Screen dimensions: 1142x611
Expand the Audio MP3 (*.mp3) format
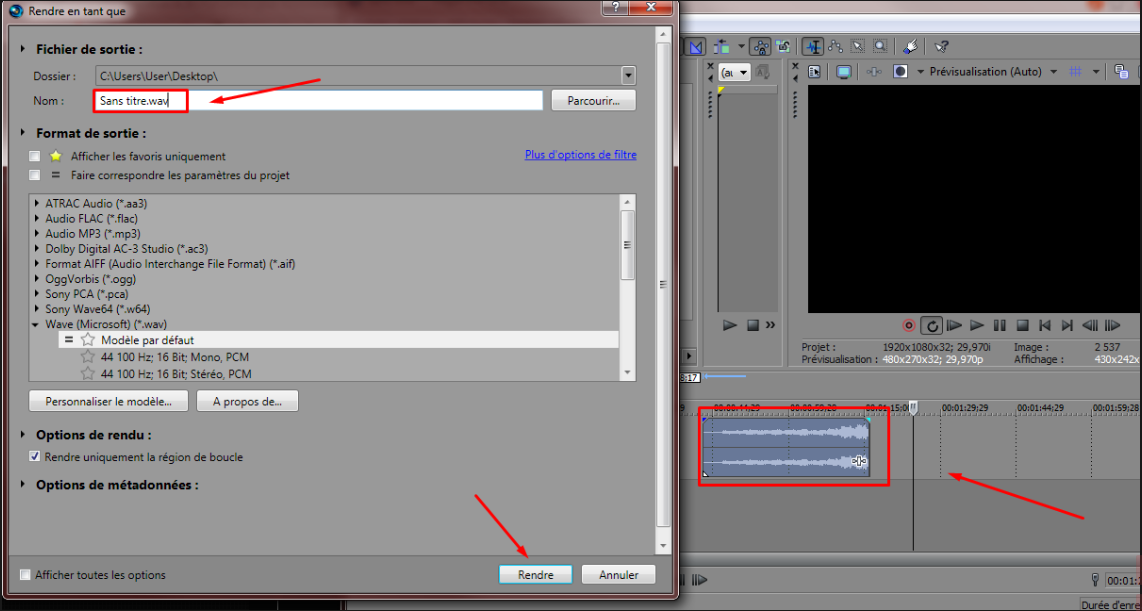click(38, 233)
